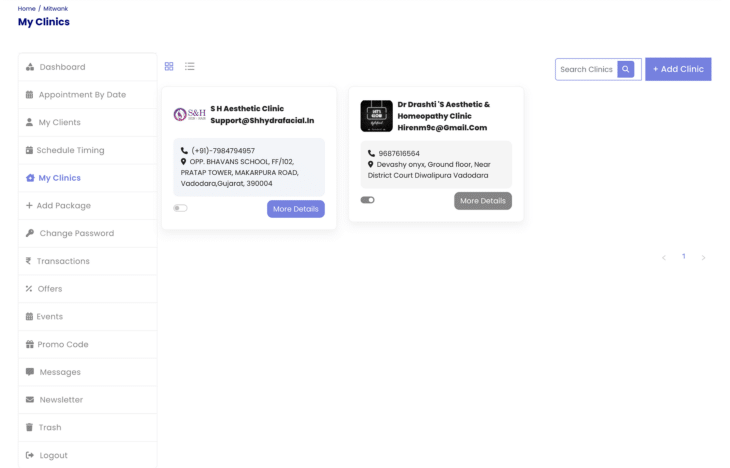Focus the Search Clinics input field
Image resolution: width=730 pixels, height=468 pixels.
tap(586, 69)
